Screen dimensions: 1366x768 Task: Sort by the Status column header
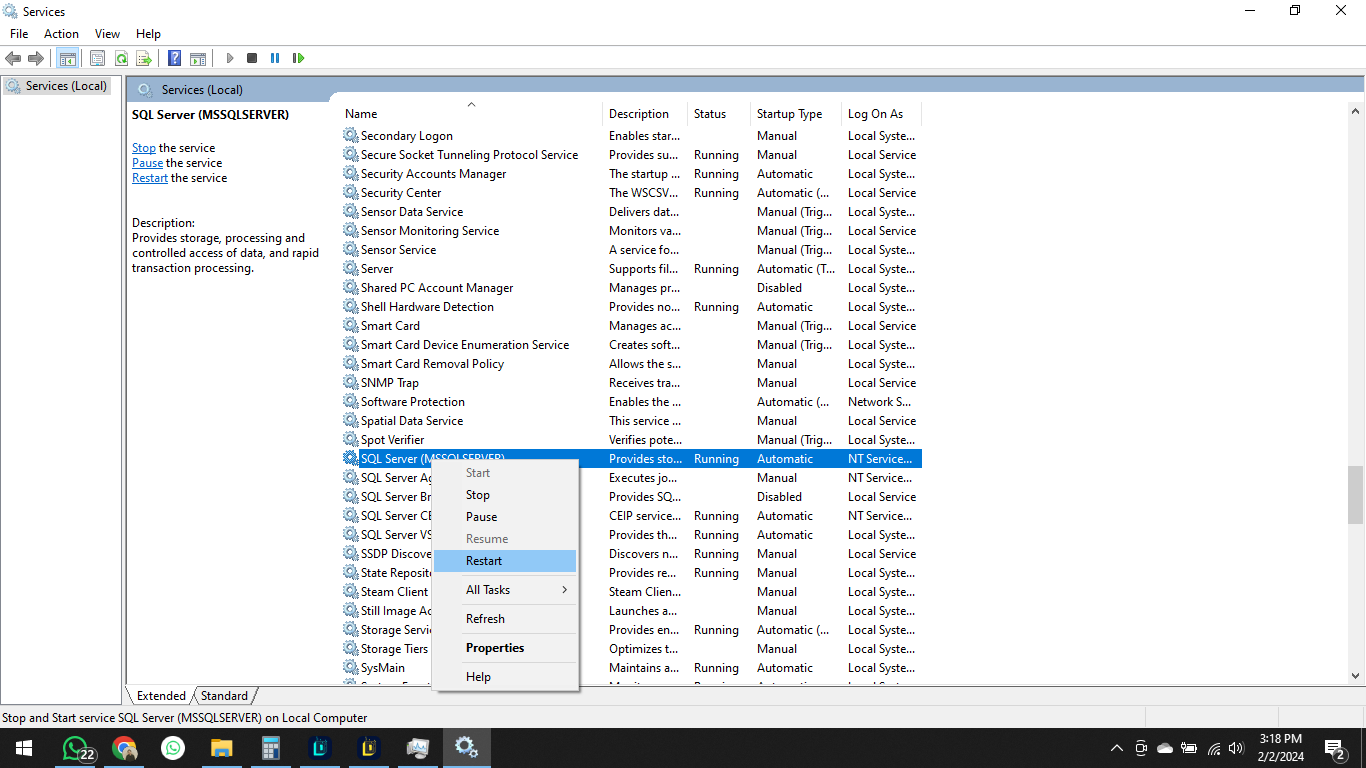click(718, 113)
